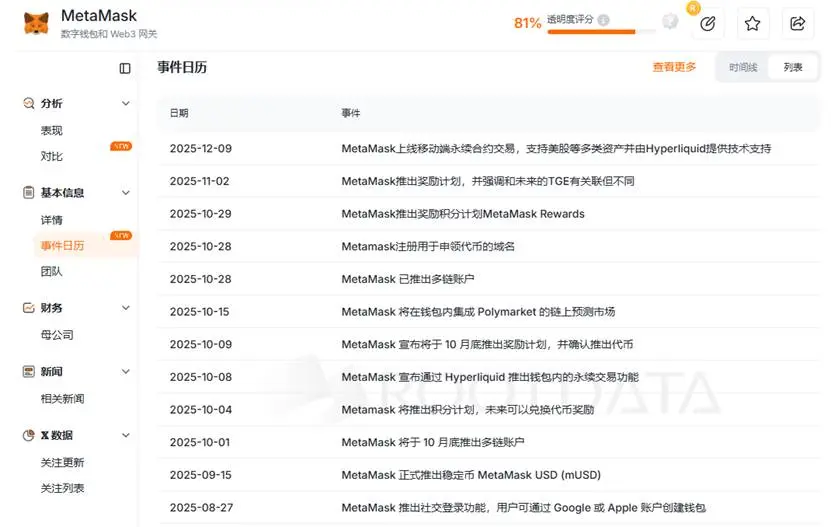Click the 分析 magnifier icon

[29, 104]
